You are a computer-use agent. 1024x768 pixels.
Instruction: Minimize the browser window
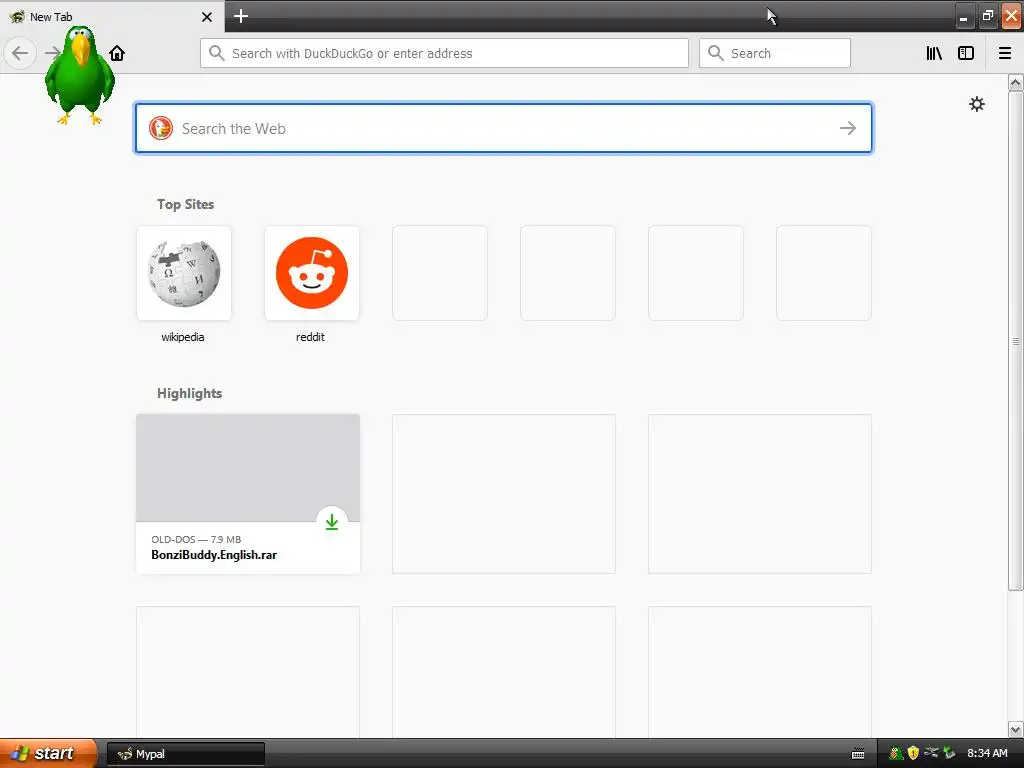[x=963, y=16]
